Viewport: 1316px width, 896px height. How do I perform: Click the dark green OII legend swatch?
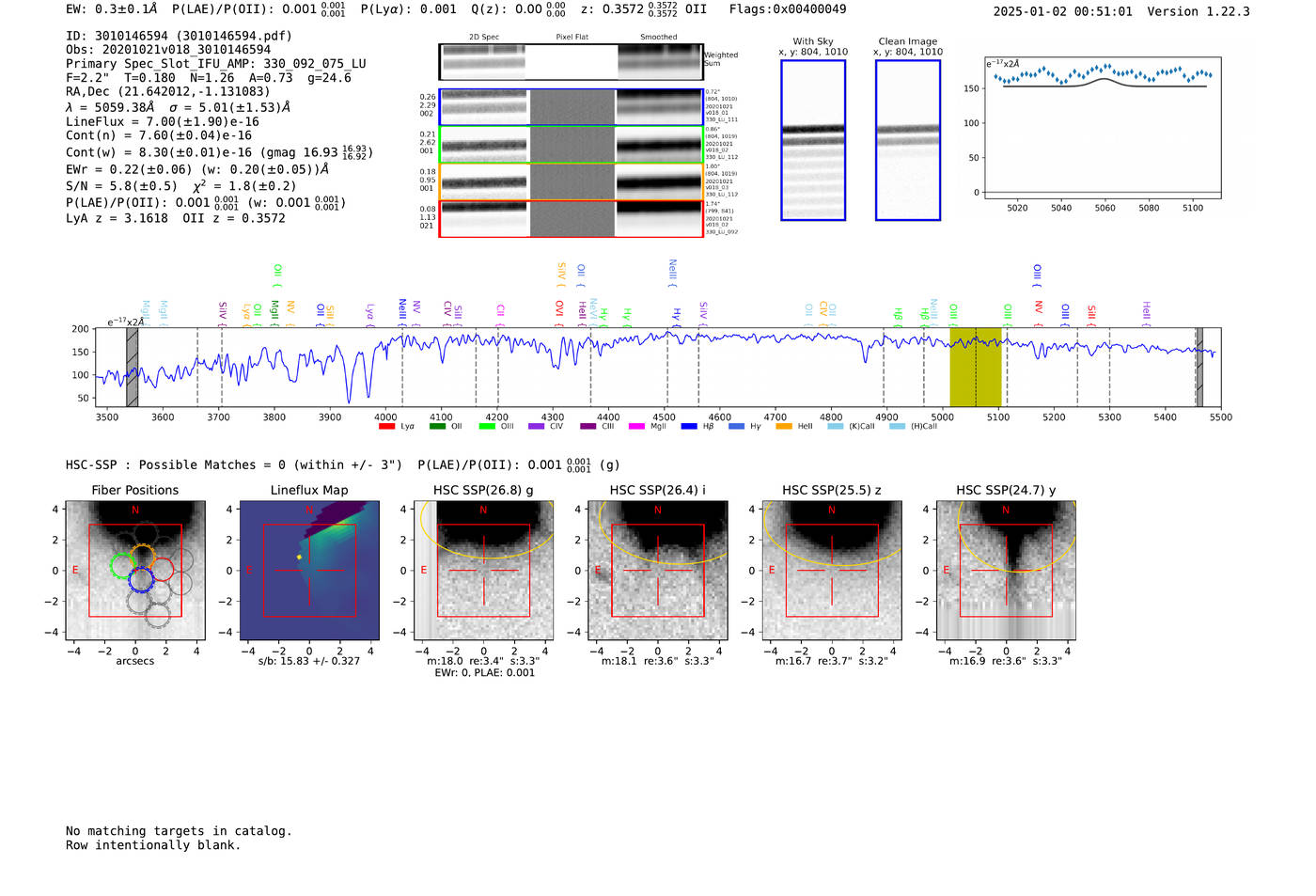pos(437,427)
